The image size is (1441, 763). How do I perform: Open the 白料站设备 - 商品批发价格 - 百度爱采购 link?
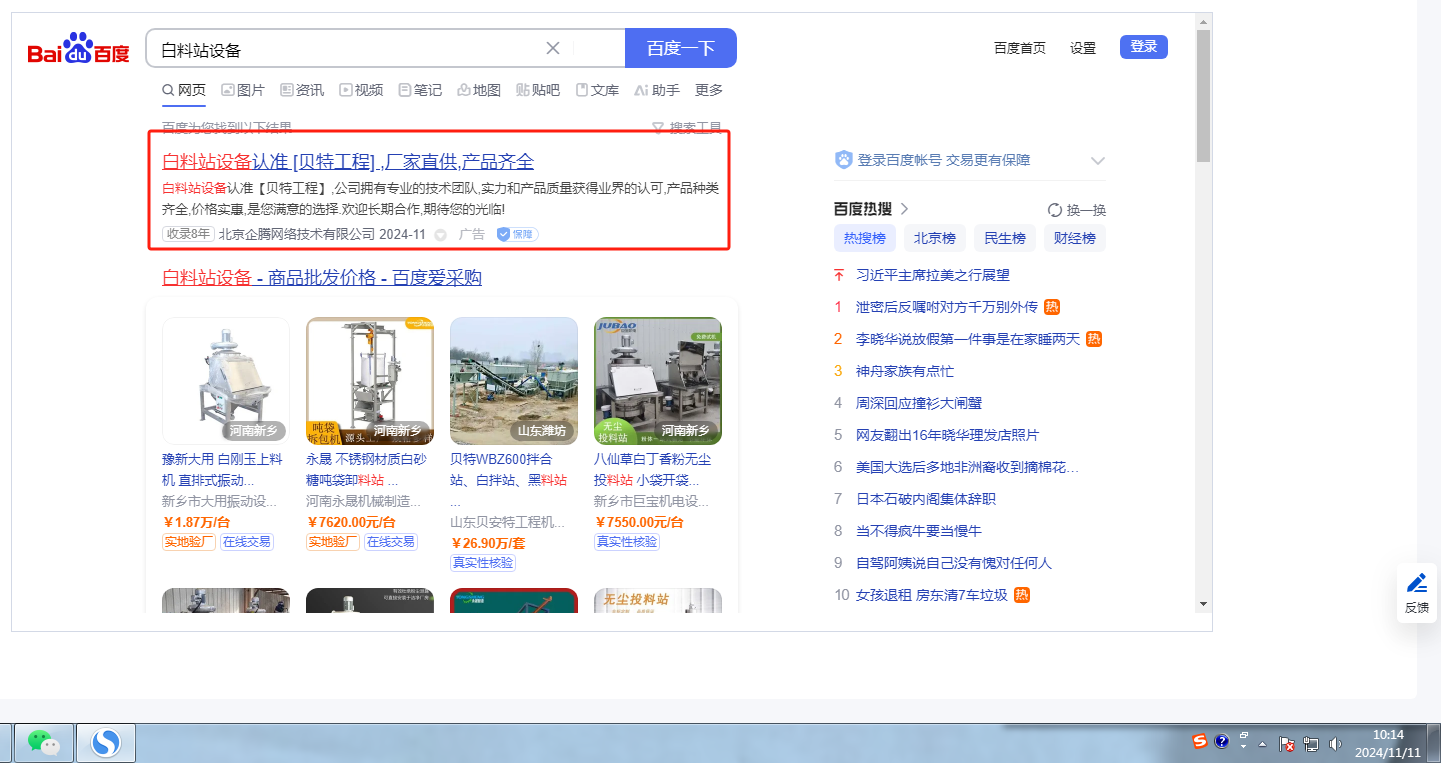tap(322, 277)
